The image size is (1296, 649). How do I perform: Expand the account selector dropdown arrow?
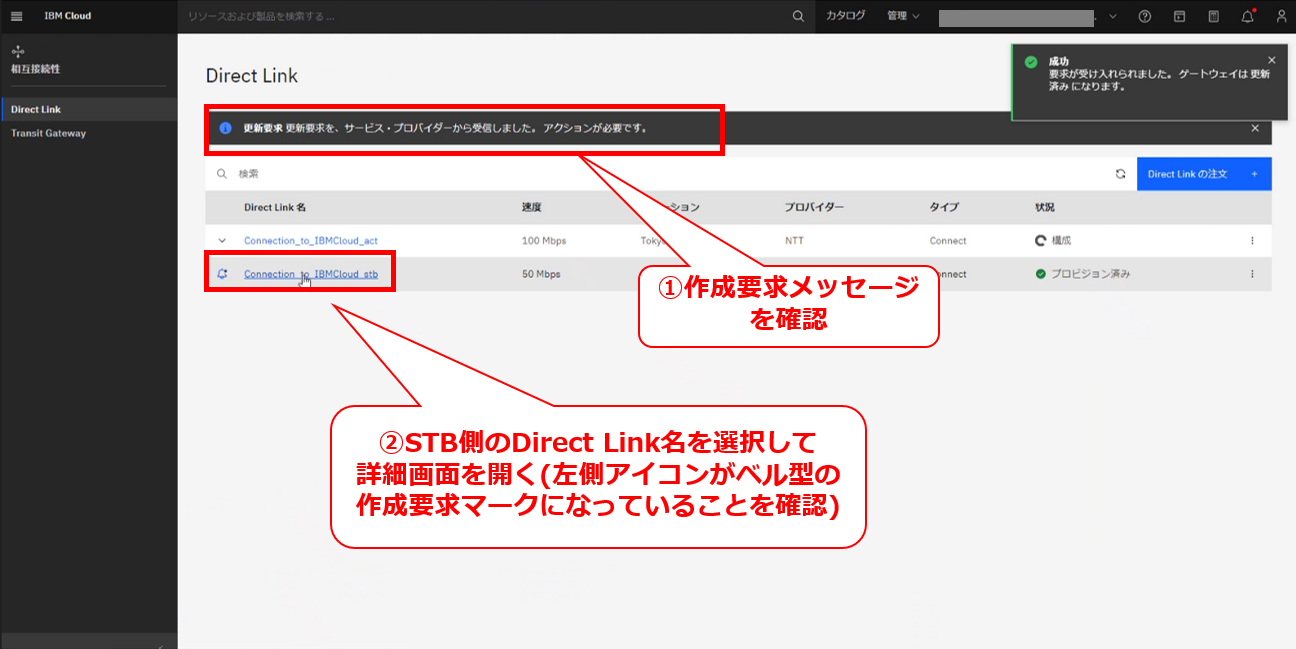pyautogui.click(x=1113, y=17)
